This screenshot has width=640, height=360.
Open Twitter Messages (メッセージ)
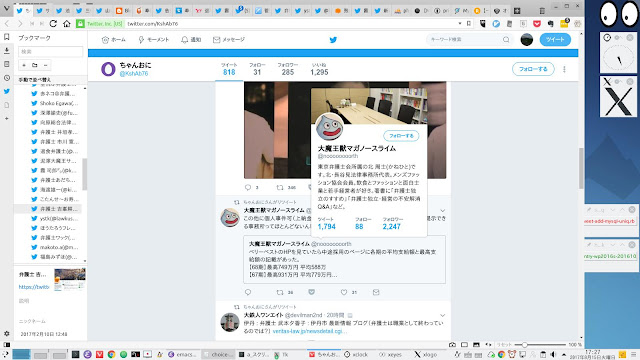229,40
